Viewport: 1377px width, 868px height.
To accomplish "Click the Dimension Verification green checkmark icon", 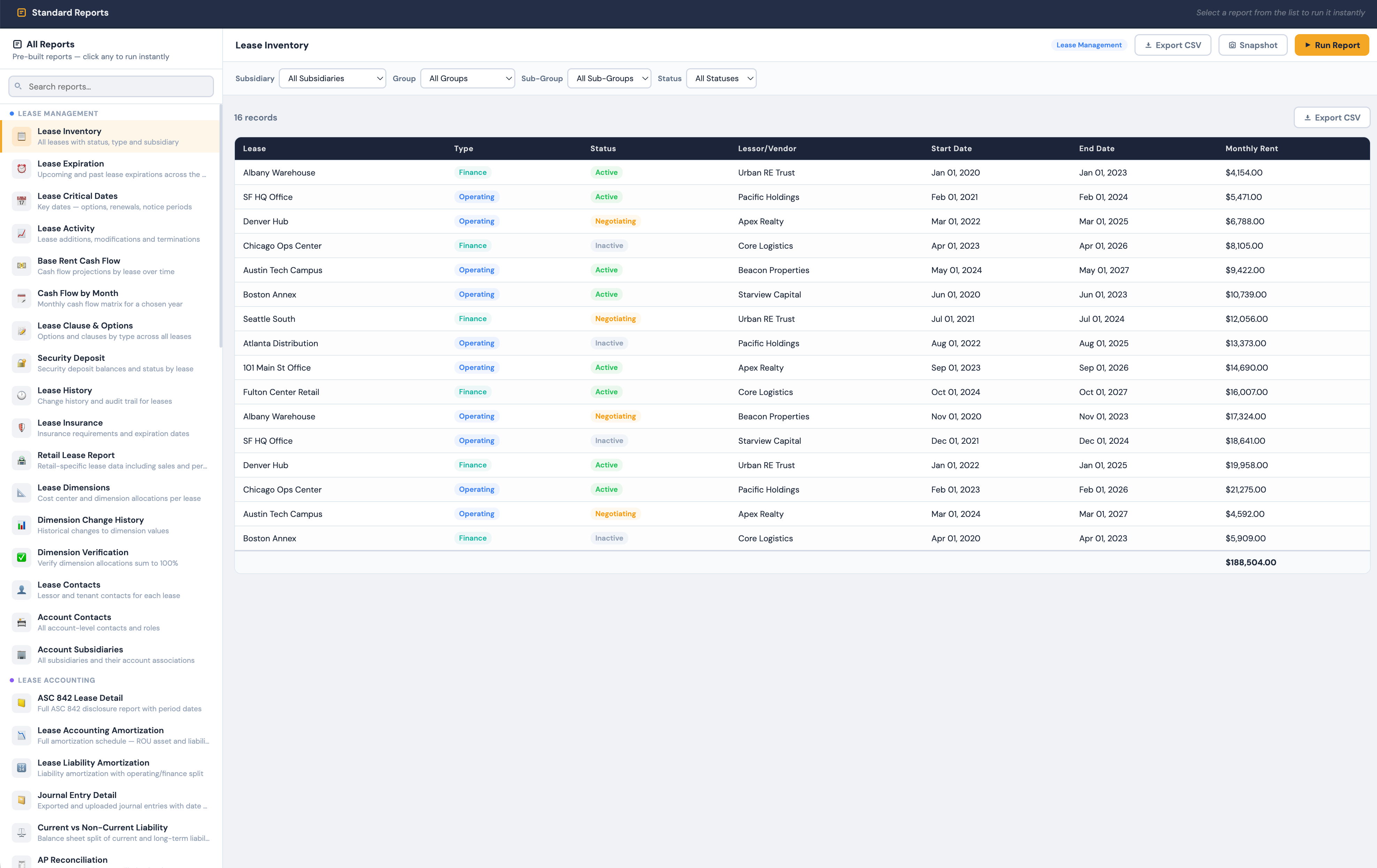I will [x=22, y=557].
